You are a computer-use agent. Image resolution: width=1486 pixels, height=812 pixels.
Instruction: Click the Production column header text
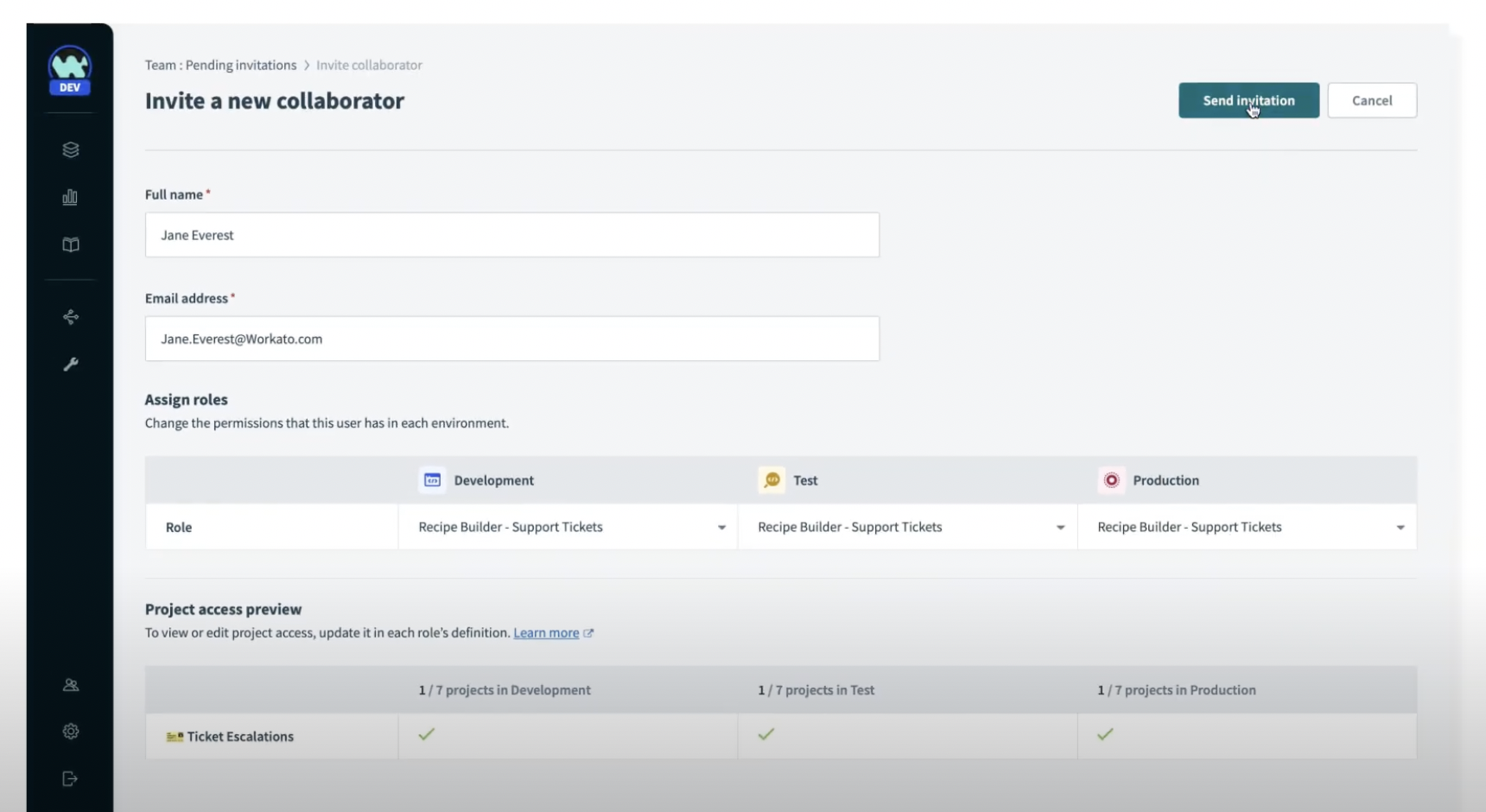1166,480
